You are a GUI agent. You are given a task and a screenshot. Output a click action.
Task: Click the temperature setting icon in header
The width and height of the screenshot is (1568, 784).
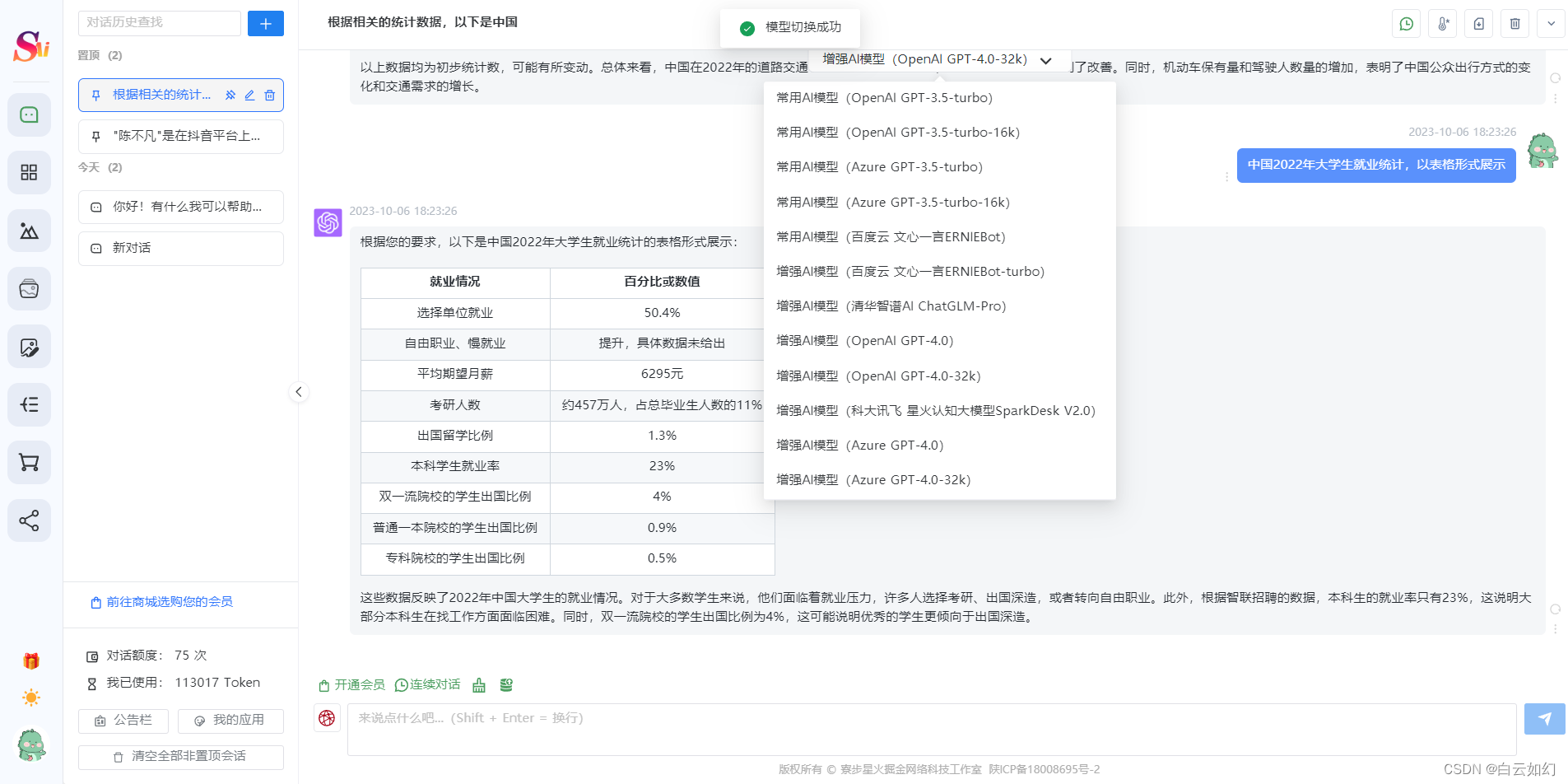click(x=1443, y=24)
